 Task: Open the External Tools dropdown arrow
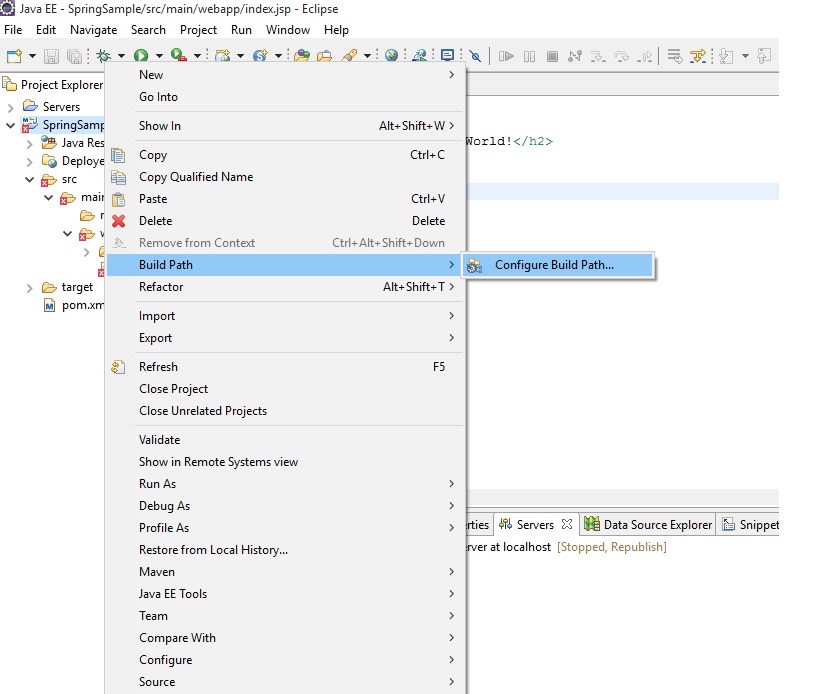197,55
